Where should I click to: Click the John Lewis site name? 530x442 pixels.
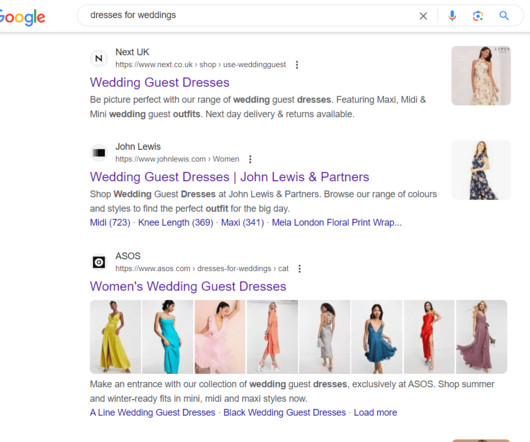coord(138,147)
